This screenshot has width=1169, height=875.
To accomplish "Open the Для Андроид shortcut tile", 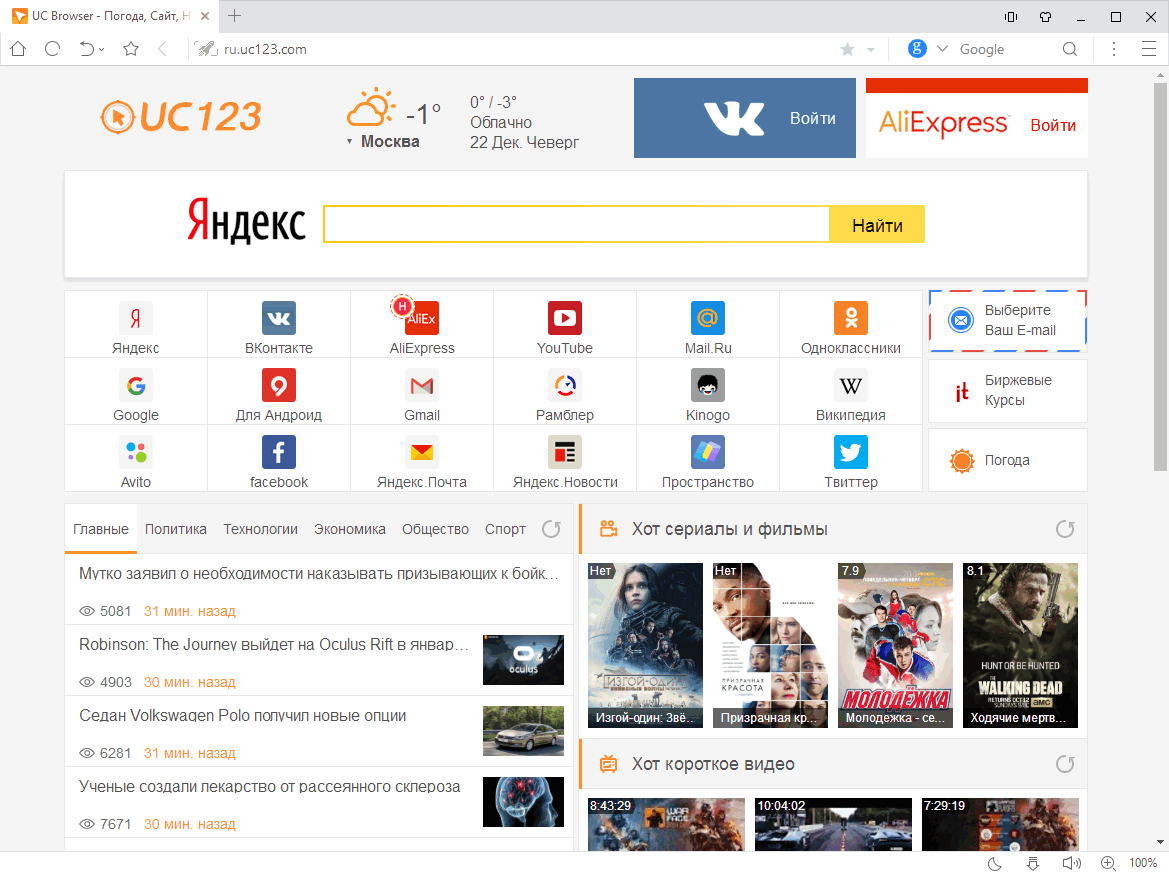I will coord(279,392).
